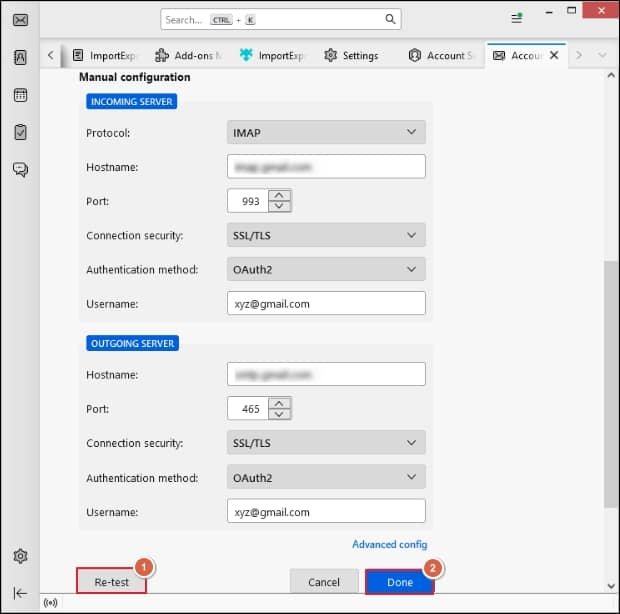Open the Calendar space icon
The width and height of the screenshot is (620, 614).
click(x=20, y=95)
